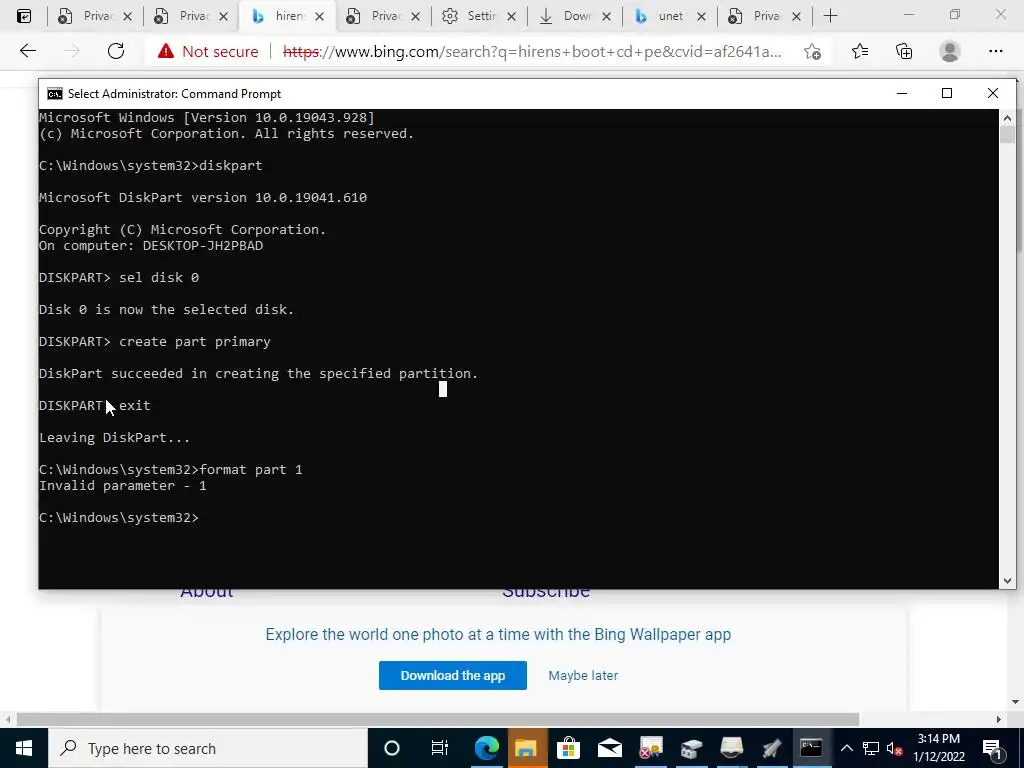The image size is (1024, 768).
Task: Open Microsoft Edge from taskbar
Action: [487, 748]
